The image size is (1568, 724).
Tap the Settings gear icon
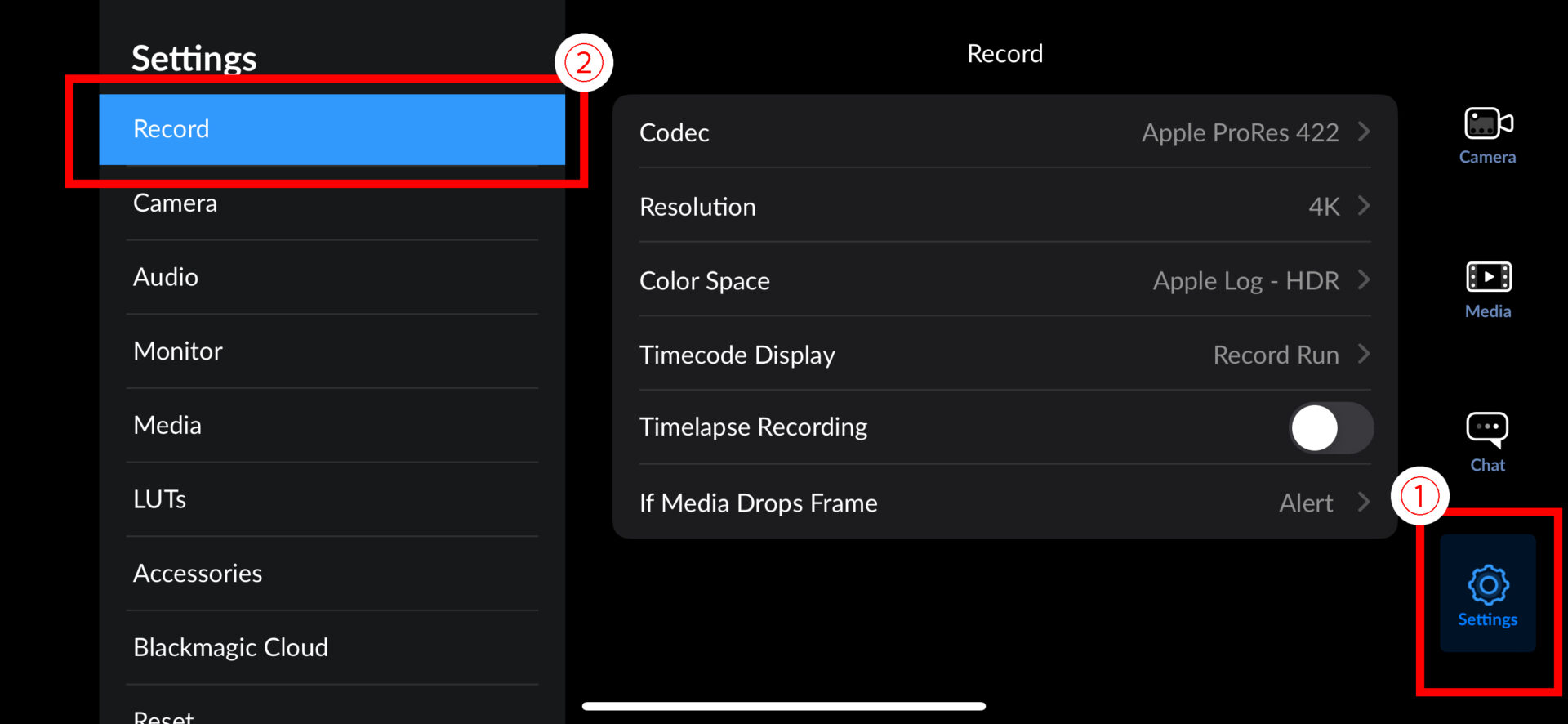click(1488, 585)
